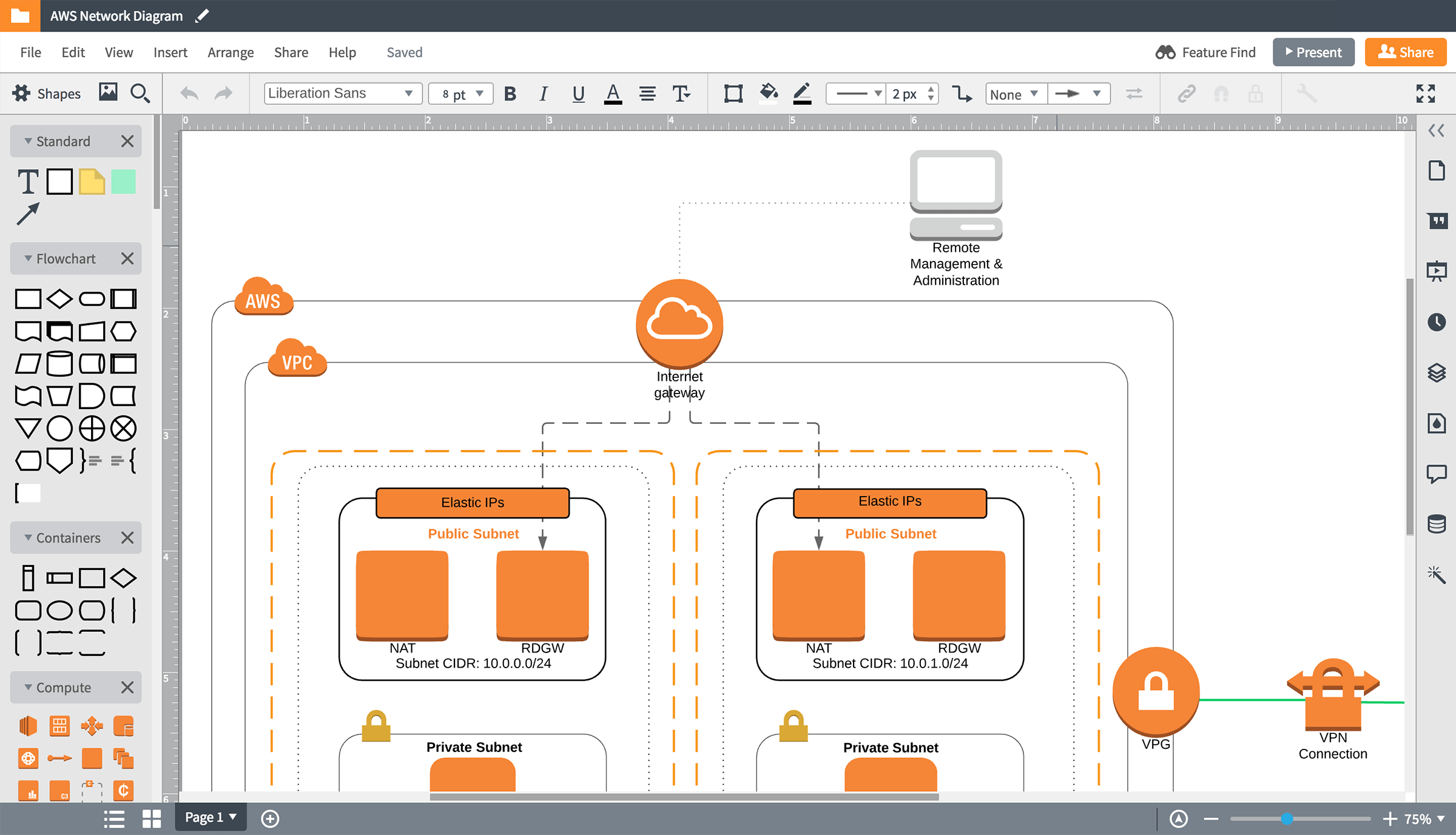This screenshot has width=1456, height=835.
Task: Open the magic wand actions icon
Action: click(x=1437, y=574)
